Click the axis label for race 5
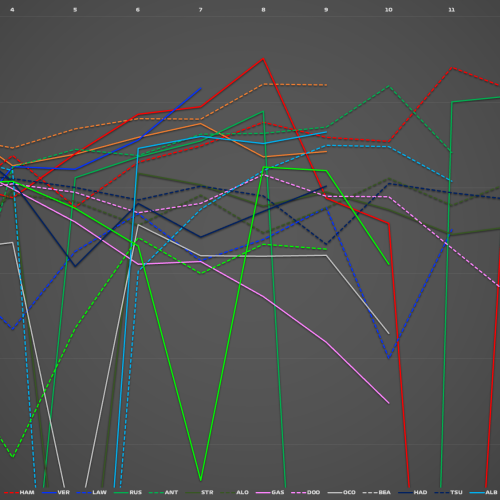500x500 pixels. pos(75,10)
